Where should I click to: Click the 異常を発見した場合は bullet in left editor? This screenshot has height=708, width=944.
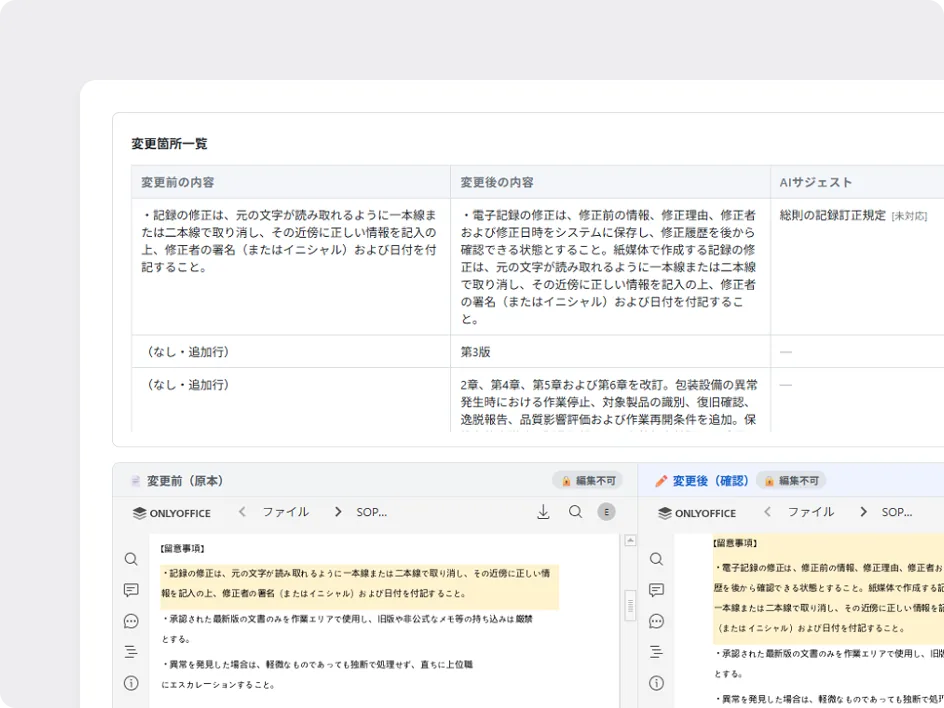pyautogui.click(x=318, y=674)
